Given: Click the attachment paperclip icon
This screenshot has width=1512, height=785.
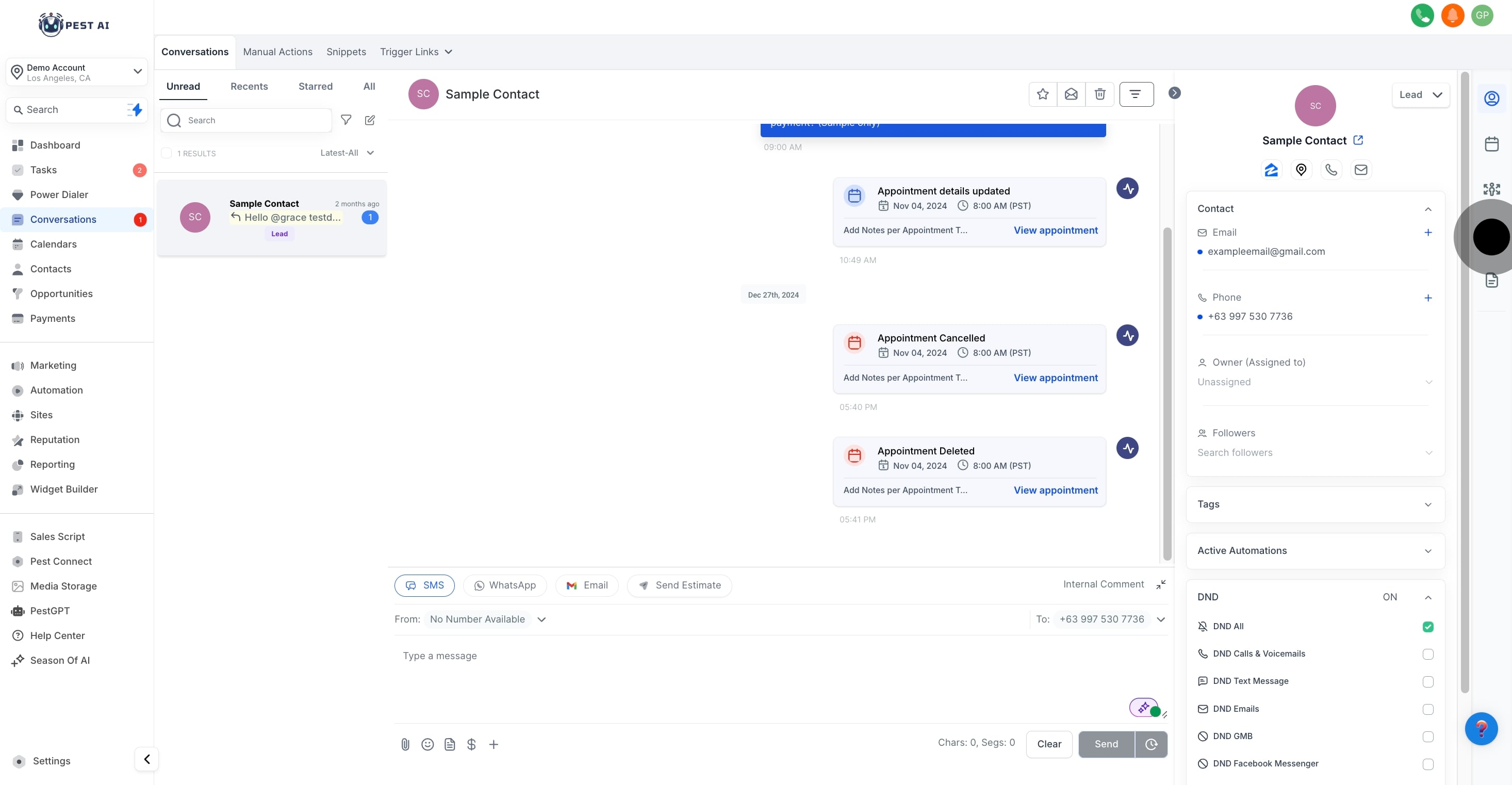Looking at the screenshot, I should (405, 744).
